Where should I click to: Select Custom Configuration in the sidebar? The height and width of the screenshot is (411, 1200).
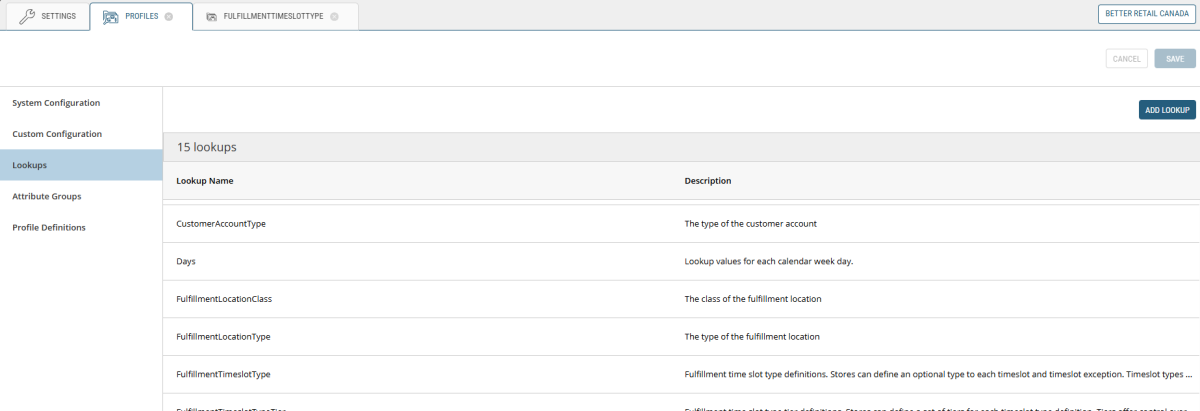click(x=57, y=134)
